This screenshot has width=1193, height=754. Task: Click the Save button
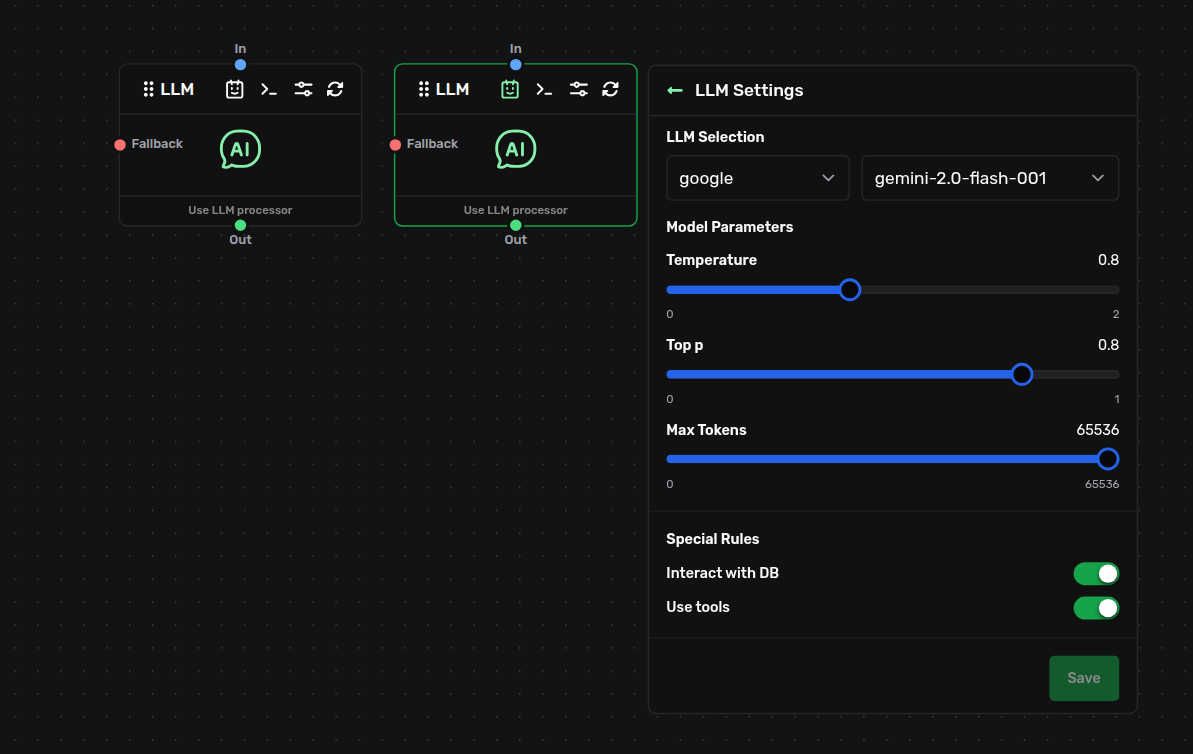tap(1084, 678)
